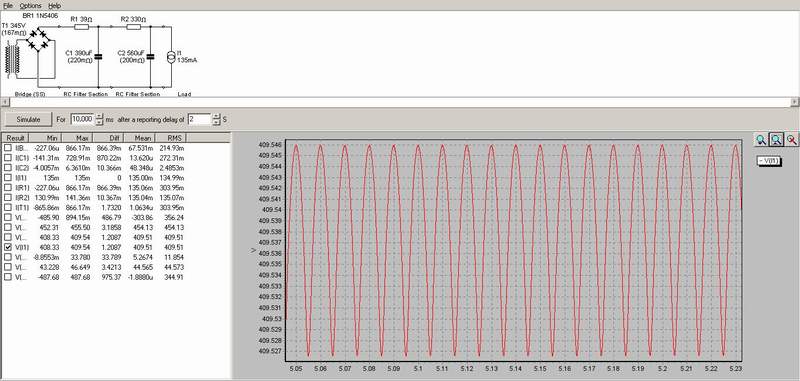Open the Options menu

[x=31, y=6]
